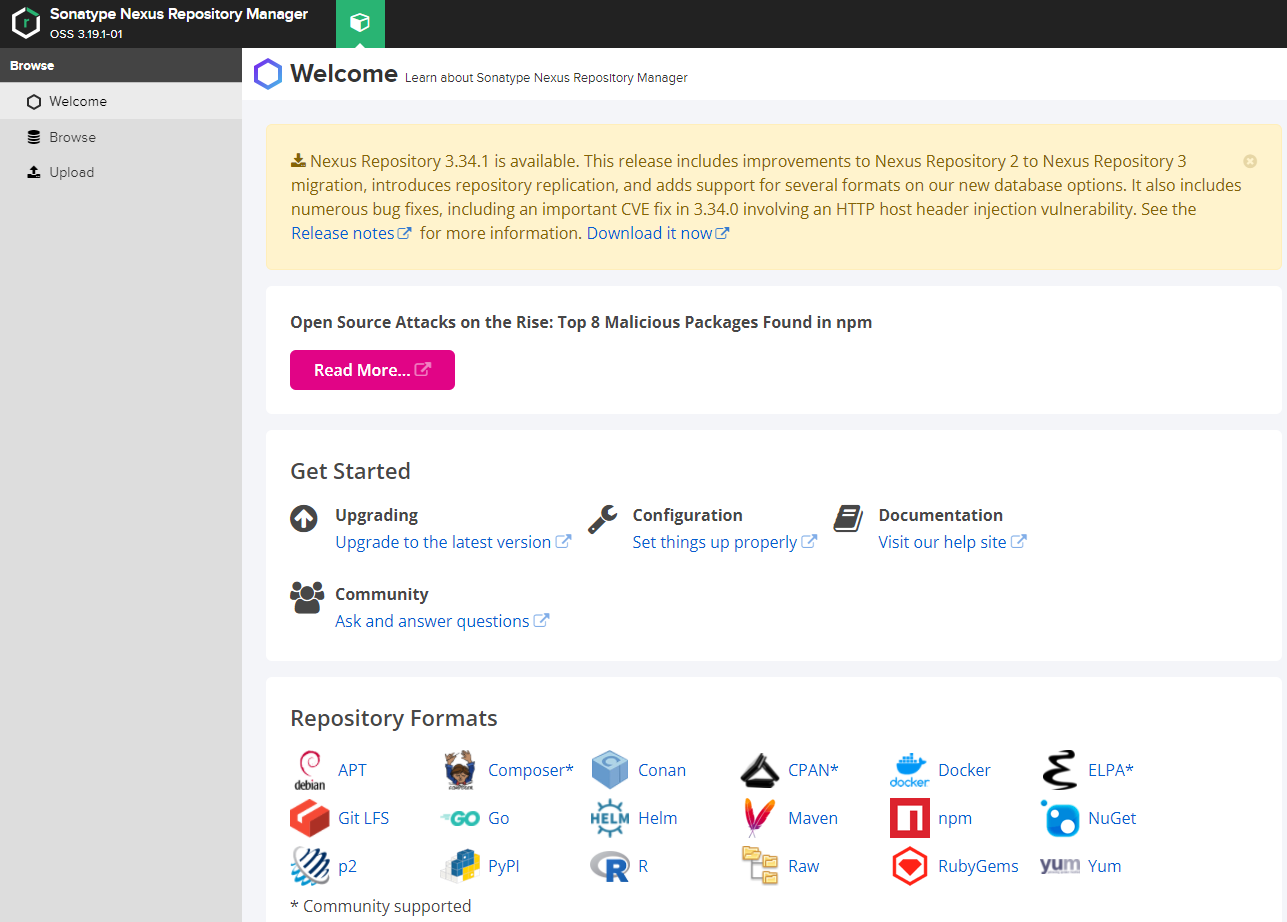The height and width of the screenshot is (922, 1287).
Task: Open the Release notes link
Action: click(351, 233)
